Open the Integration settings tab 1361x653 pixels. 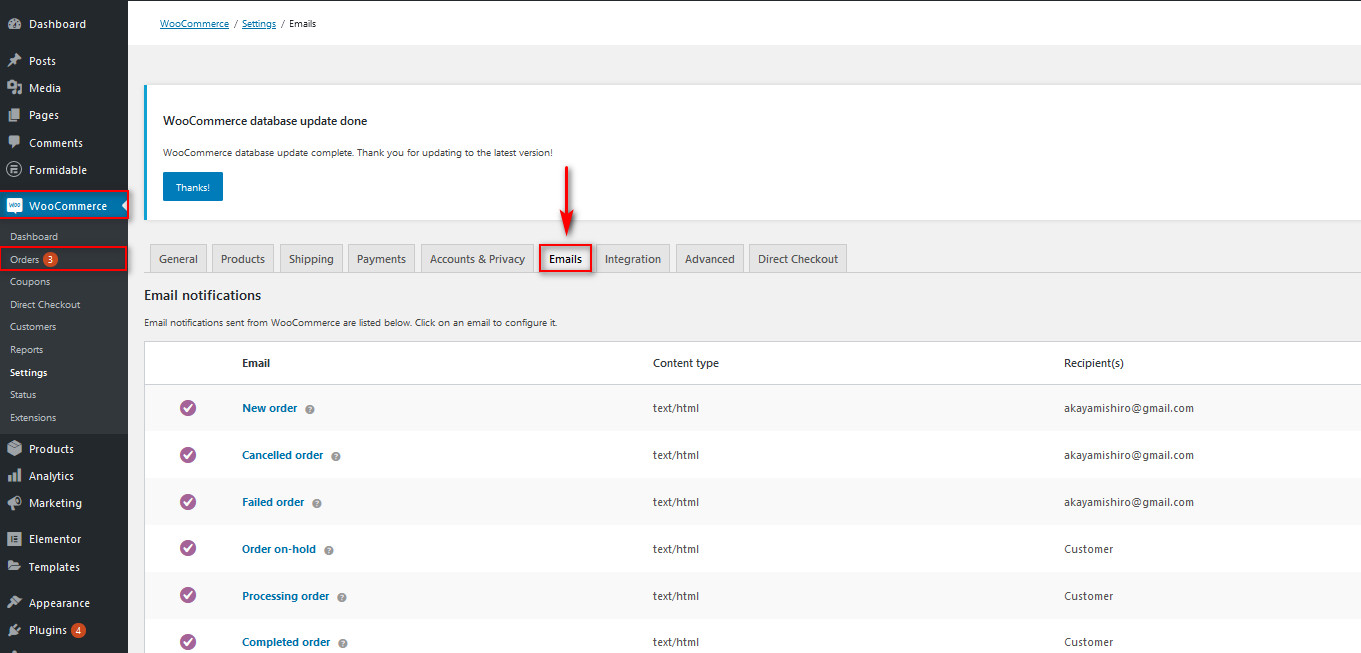[x=633, y=259]
